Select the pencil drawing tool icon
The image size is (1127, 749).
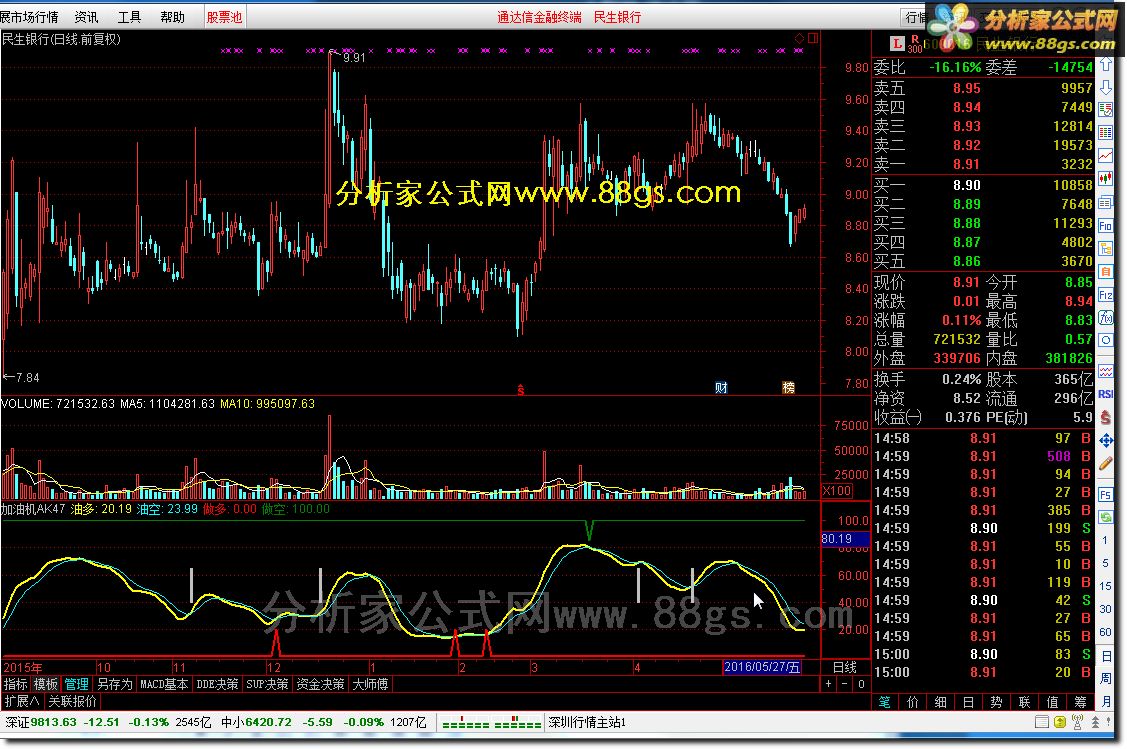1105,464
